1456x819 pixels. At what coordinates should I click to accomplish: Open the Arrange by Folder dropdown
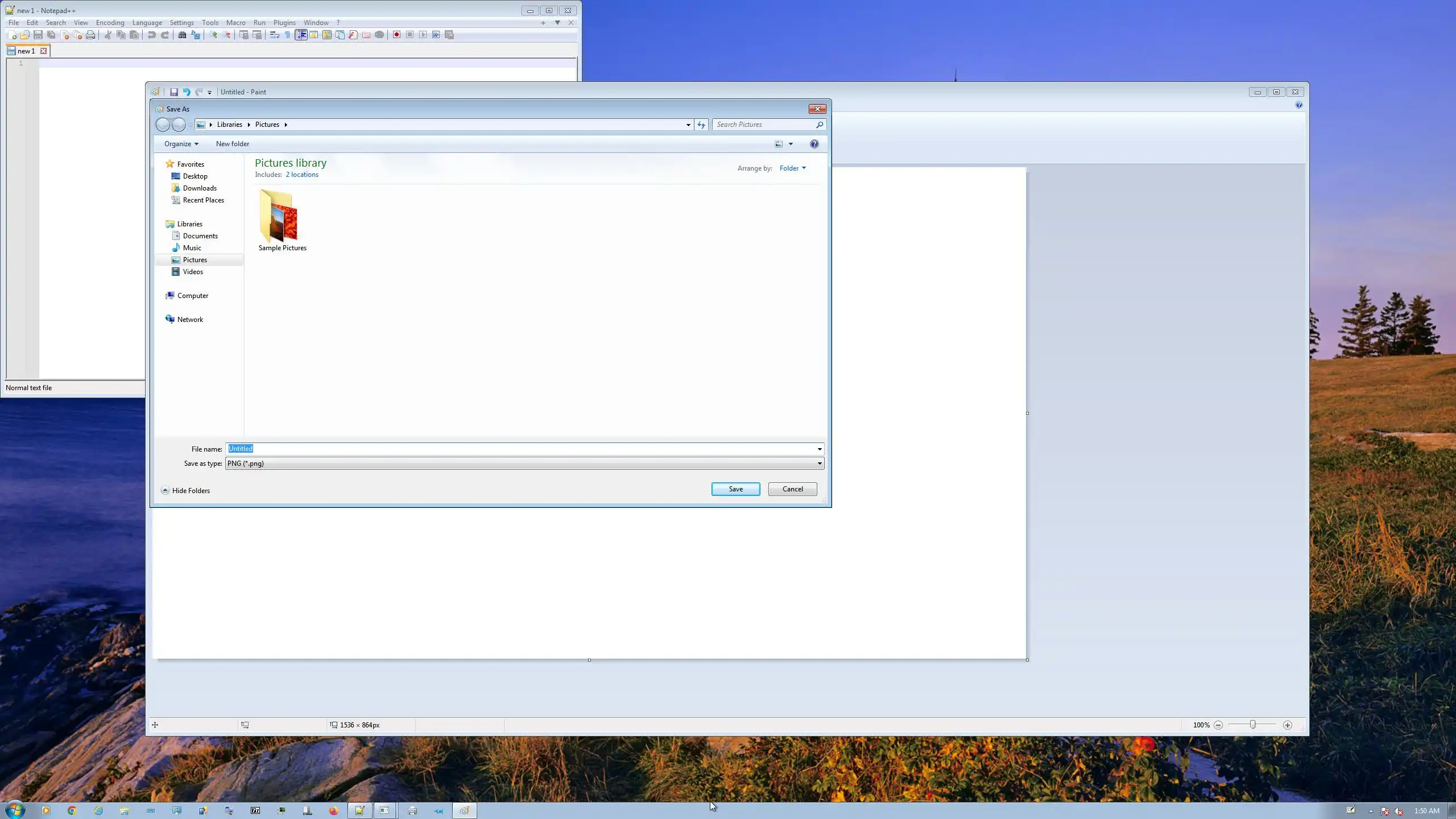coord(792,168)
